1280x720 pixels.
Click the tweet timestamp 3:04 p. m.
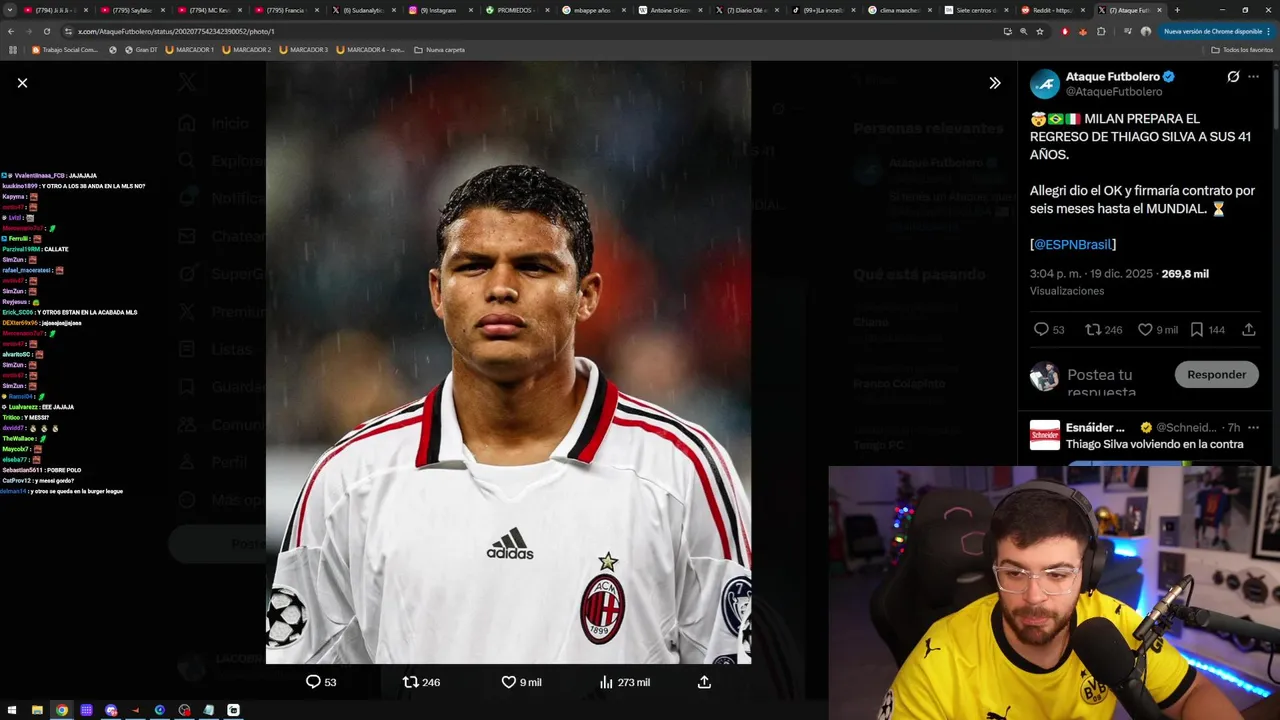click(1091, 273)
